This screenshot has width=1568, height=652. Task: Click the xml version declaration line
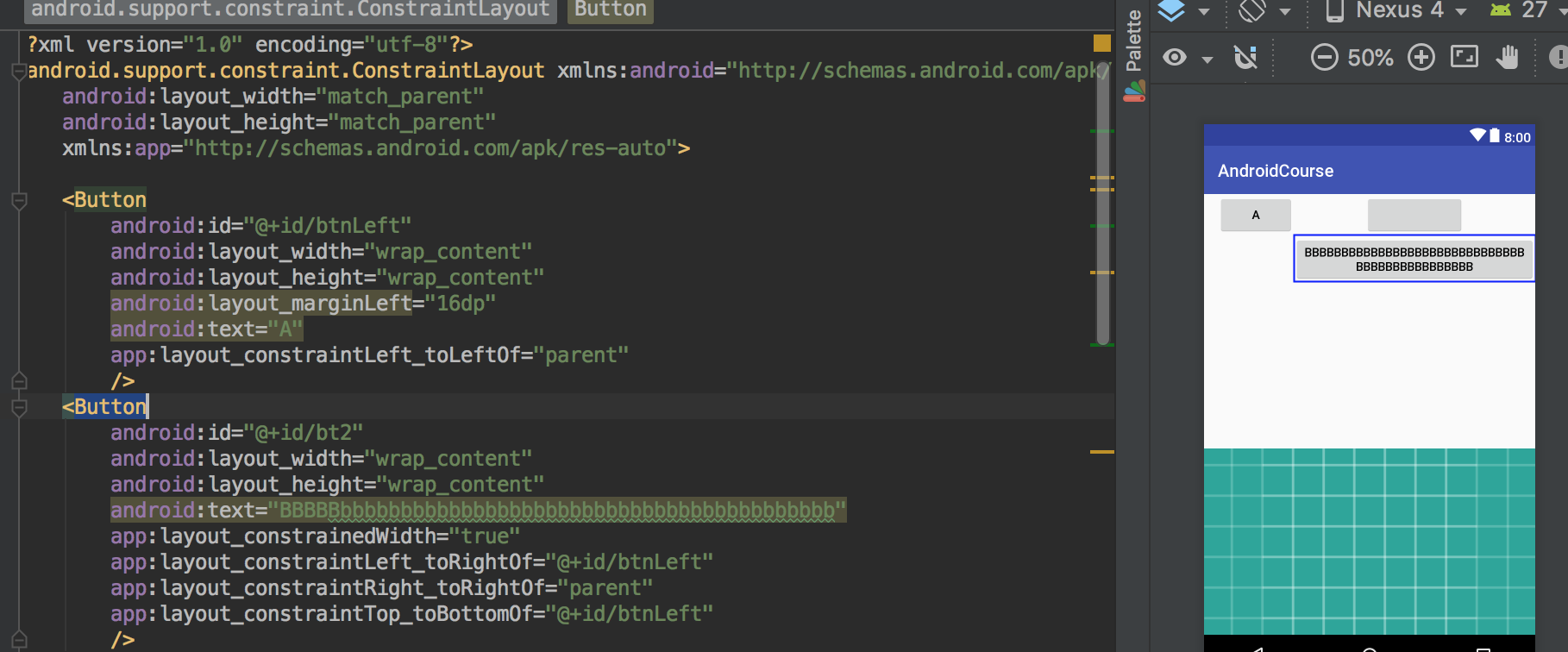click(250, 45)
